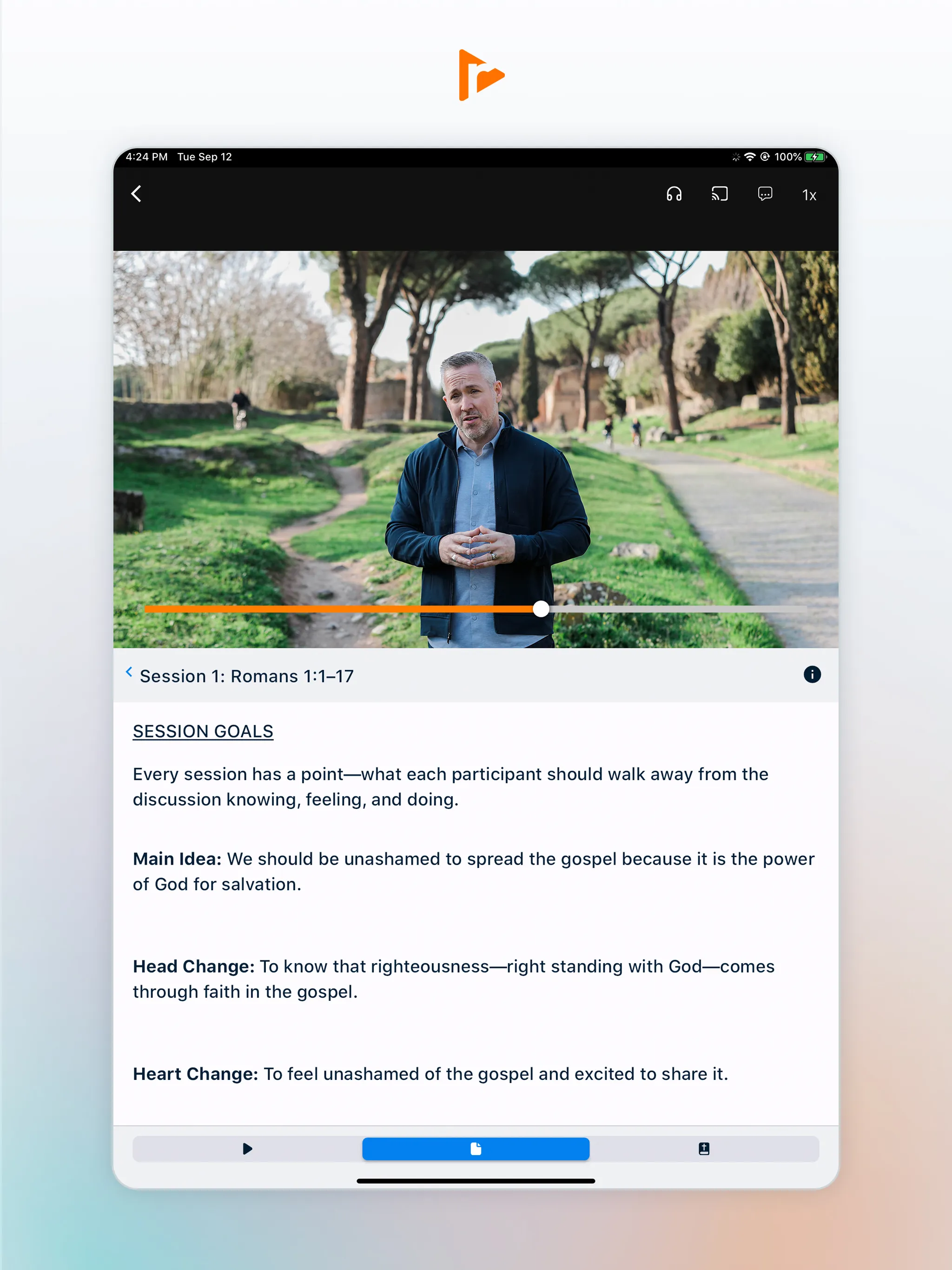952x1270 pixels.
Task: Click the notes/document tab icon
Action: (x=476, y=1147)
